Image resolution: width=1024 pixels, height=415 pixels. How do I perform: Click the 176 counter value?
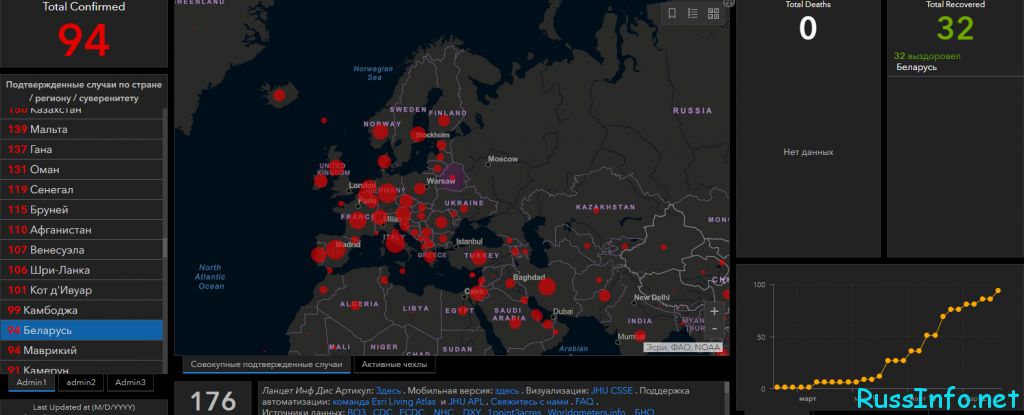pos(213,401)
